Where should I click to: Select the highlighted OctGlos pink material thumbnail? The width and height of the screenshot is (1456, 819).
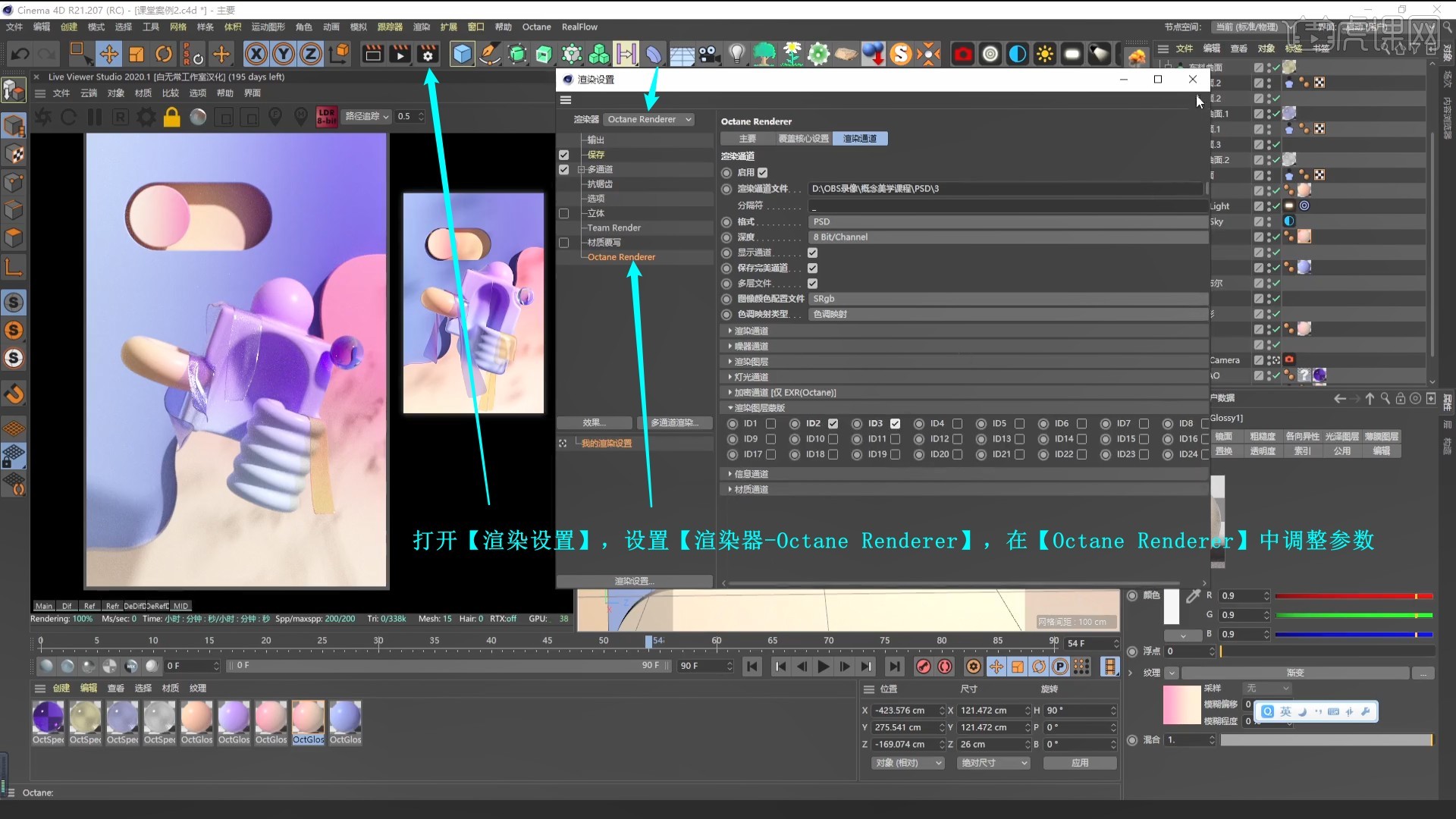tap(308, 717)
